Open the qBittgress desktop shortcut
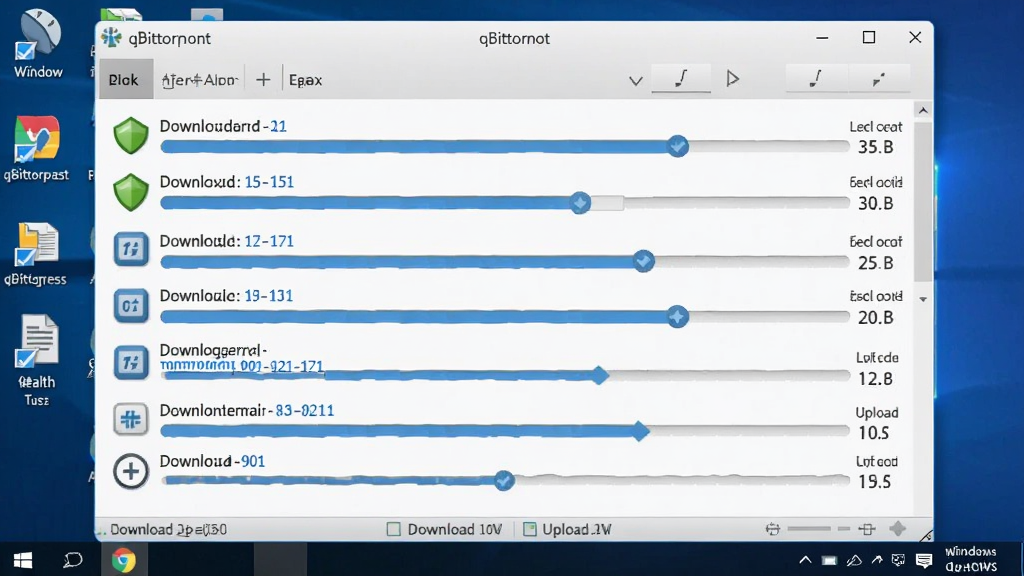1024x576 pixels. coord(35,253)
